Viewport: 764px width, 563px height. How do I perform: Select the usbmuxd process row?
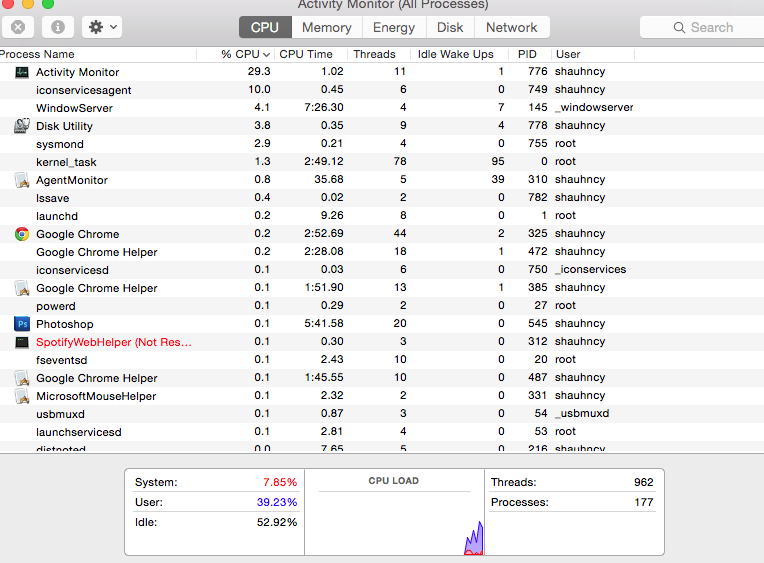(x=382, y=414)
